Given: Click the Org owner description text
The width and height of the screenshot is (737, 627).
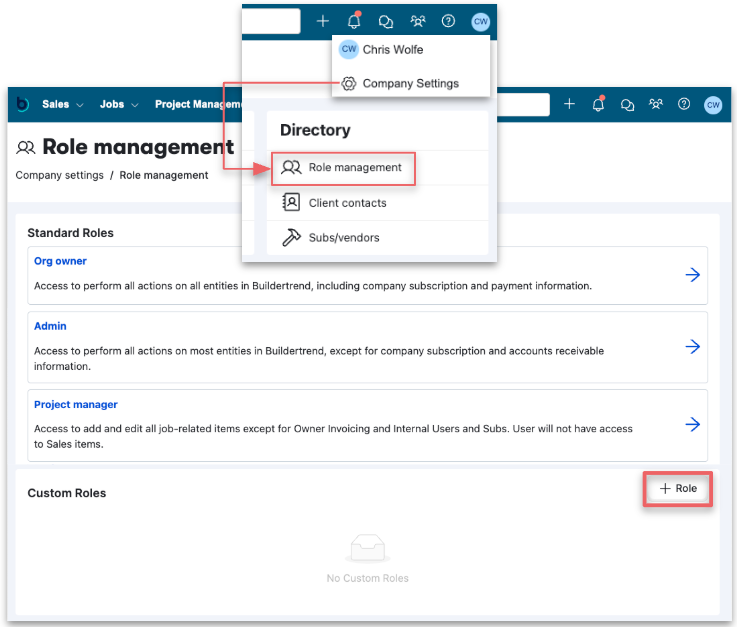Looking at the screenshot, I should click(313, 286).
